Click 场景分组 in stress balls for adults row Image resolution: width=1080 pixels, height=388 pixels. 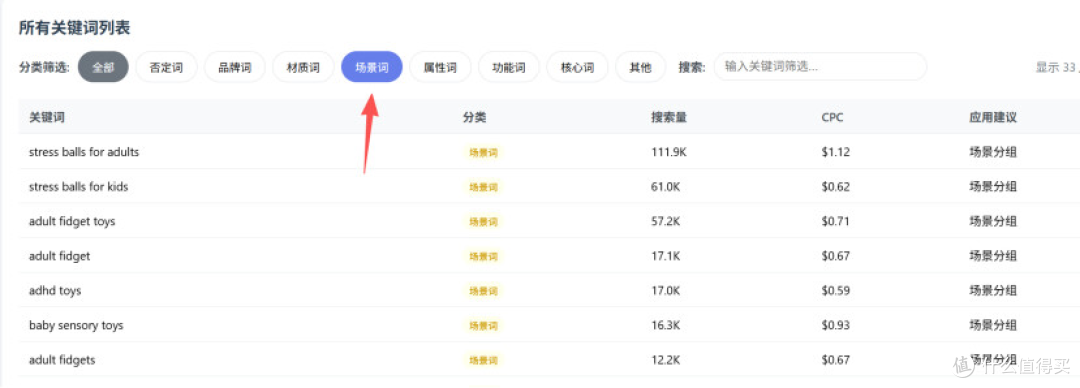(993, 152)
